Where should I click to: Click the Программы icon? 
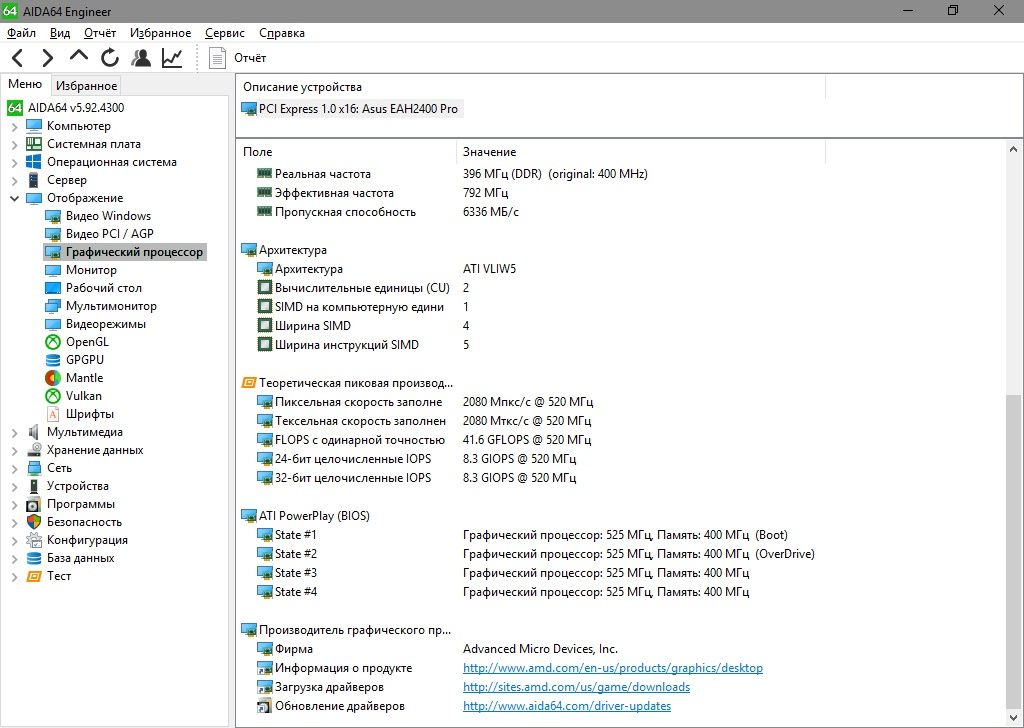click(x=34, y=504)
